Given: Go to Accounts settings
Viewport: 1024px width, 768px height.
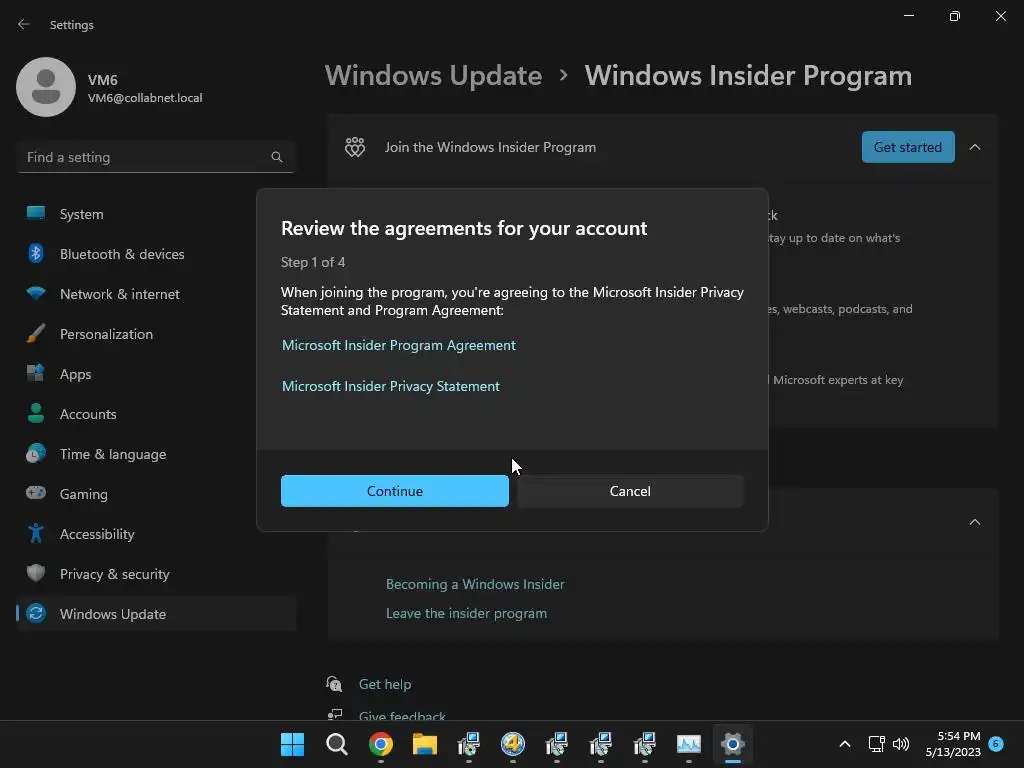Looking at the screenshot, I should pos(155,414).
